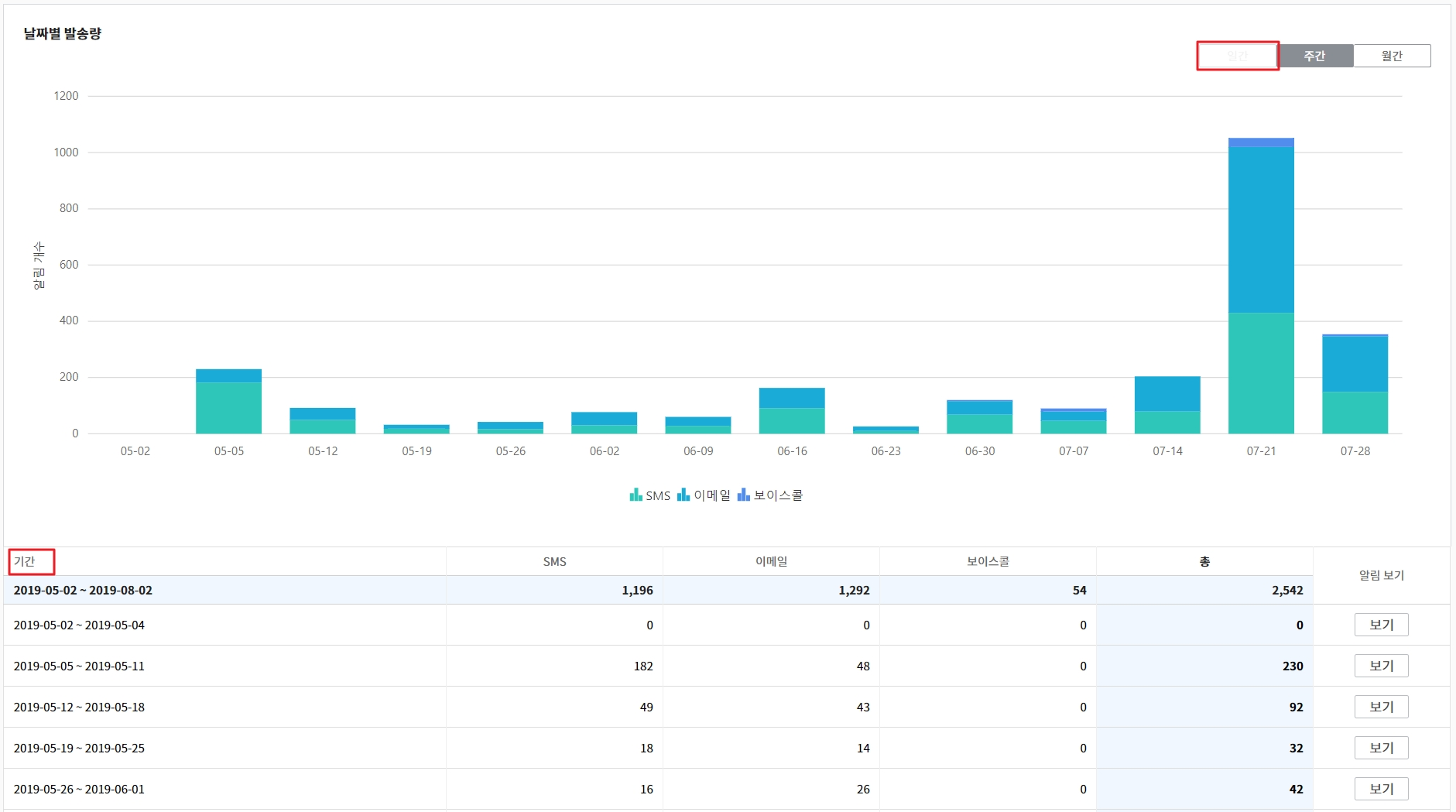Click the 이메일 table column header
Screen dimensions: 1456x812
pos(771,561)
